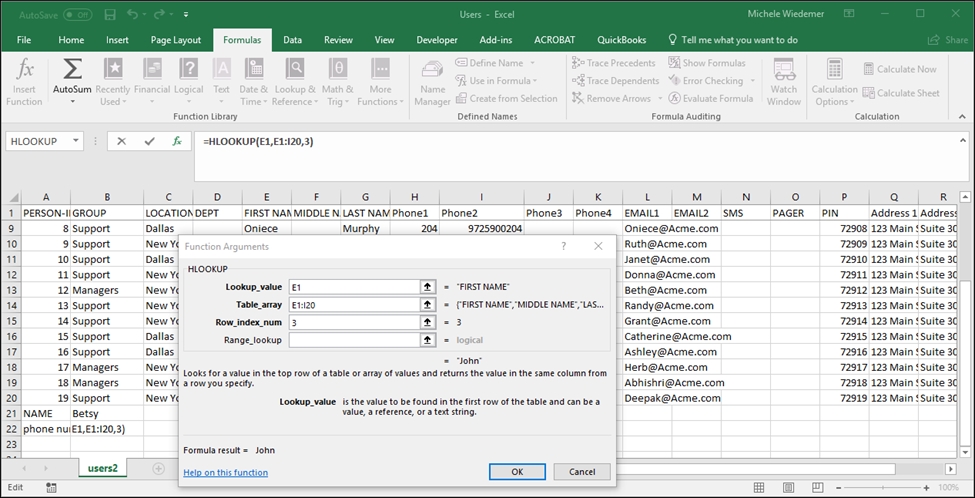Click zoom in plus on zoom slider
This screenshot has height=498, width=975.
(x=927, y=487)
